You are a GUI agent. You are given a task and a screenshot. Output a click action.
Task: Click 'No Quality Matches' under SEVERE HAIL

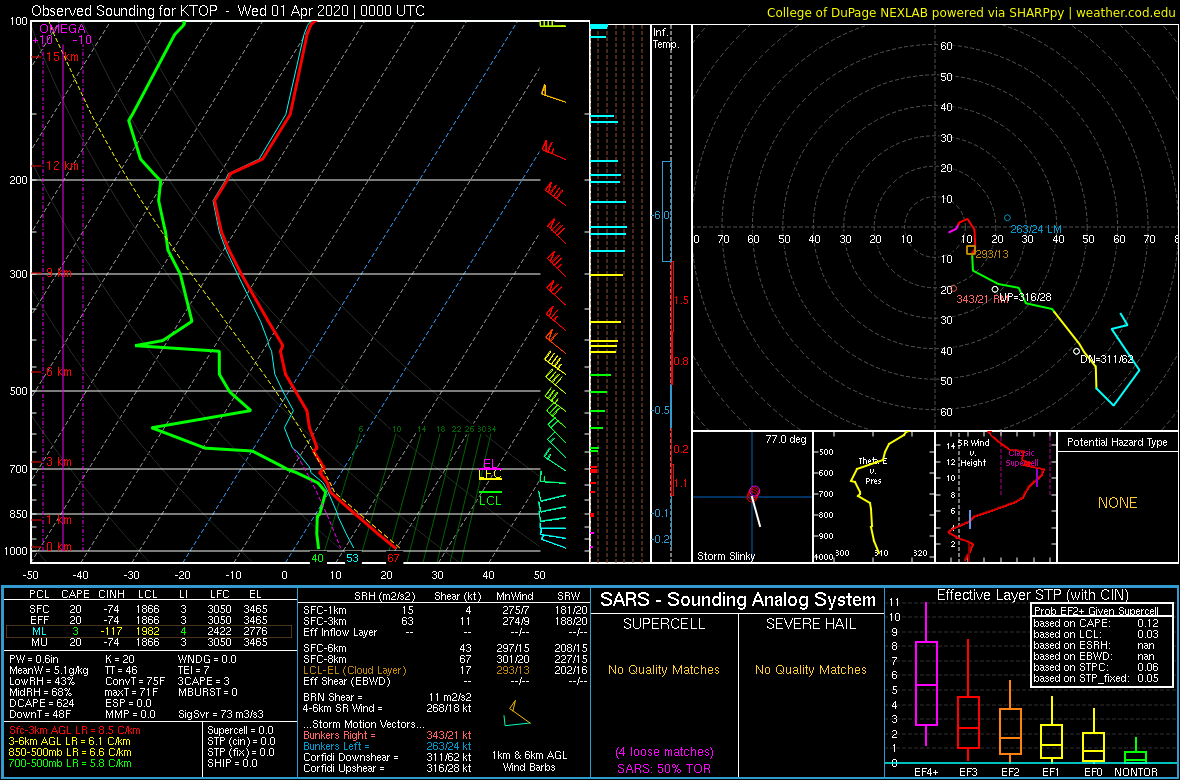810,669
